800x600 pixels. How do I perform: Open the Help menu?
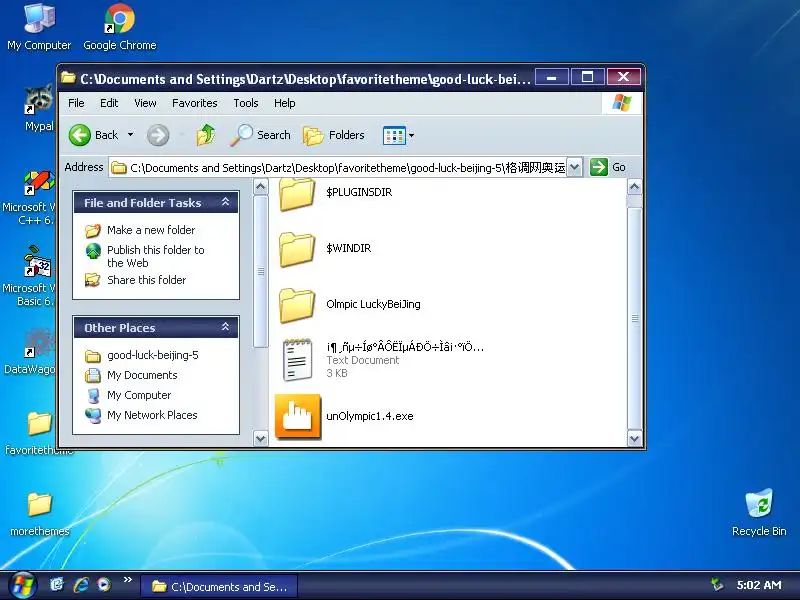click(x=285, y=103)
